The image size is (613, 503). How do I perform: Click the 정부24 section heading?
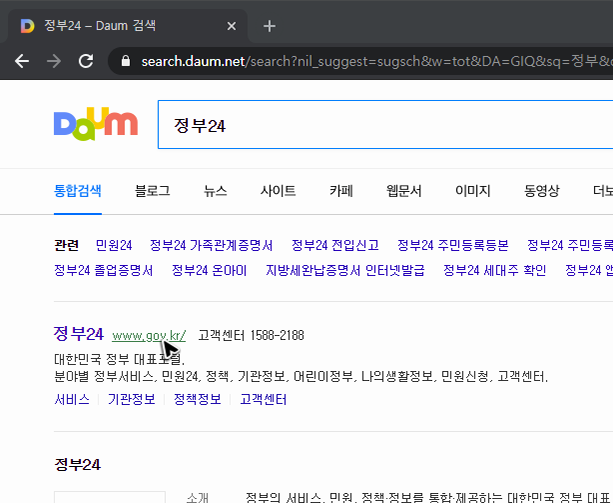point(77,465)
